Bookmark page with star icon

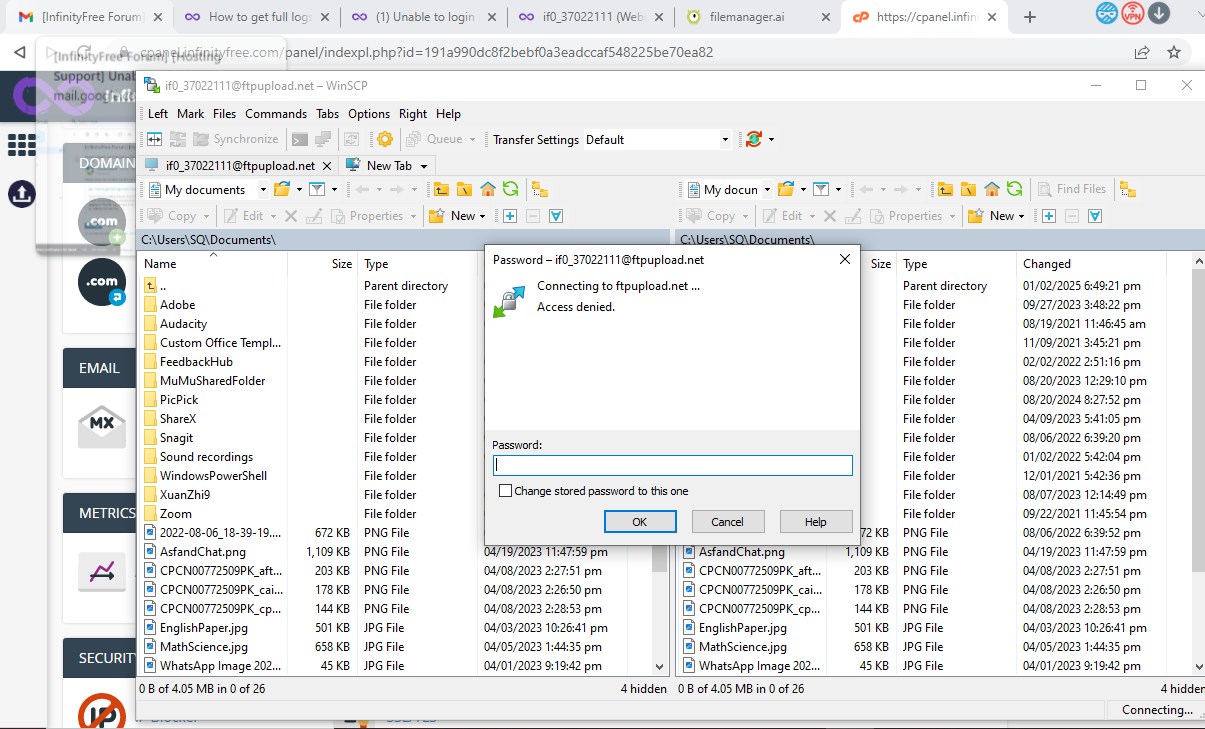coord(1174,52)
